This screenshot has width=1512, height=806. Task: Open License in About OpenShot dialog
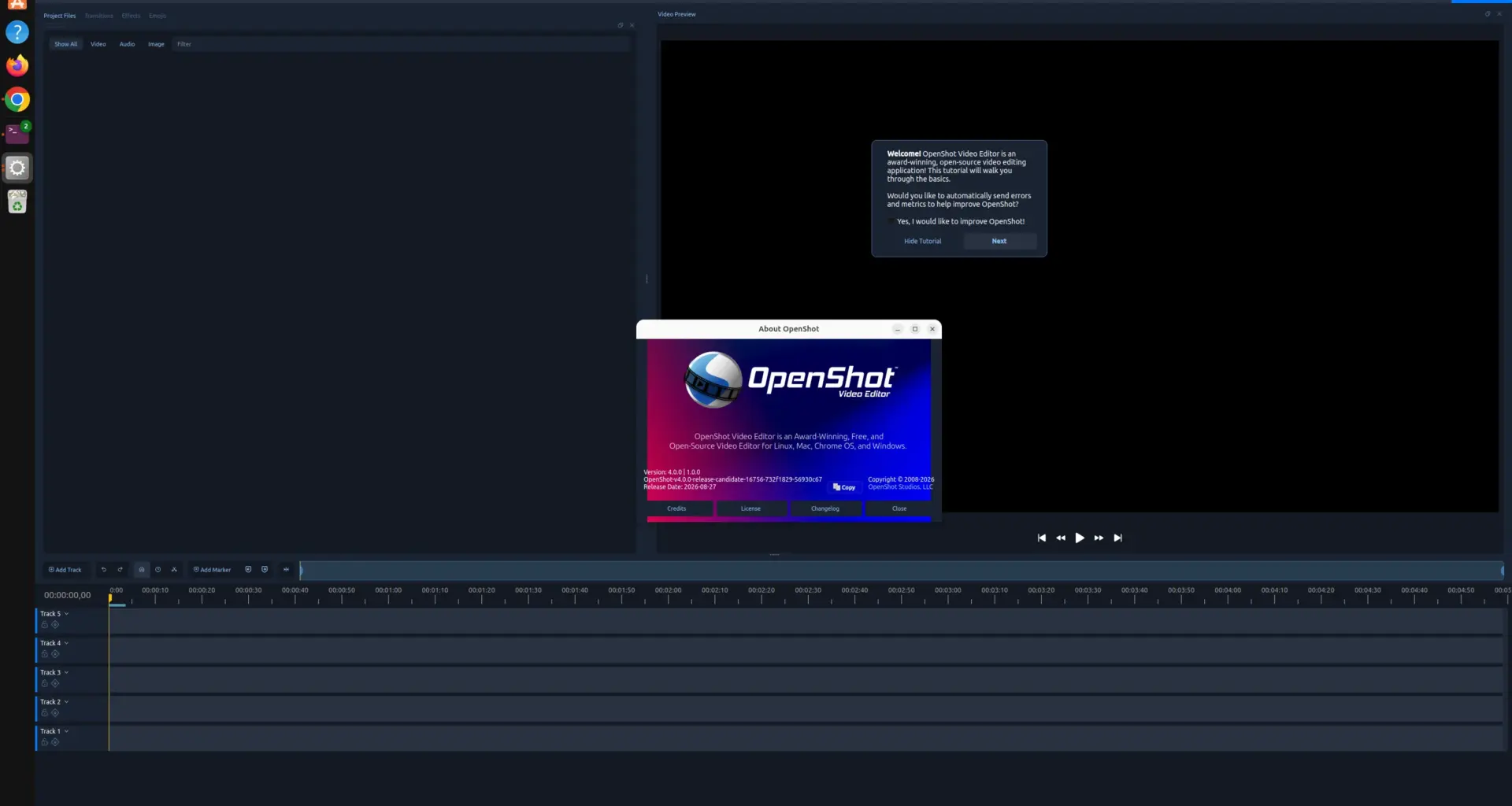[750, 508]
